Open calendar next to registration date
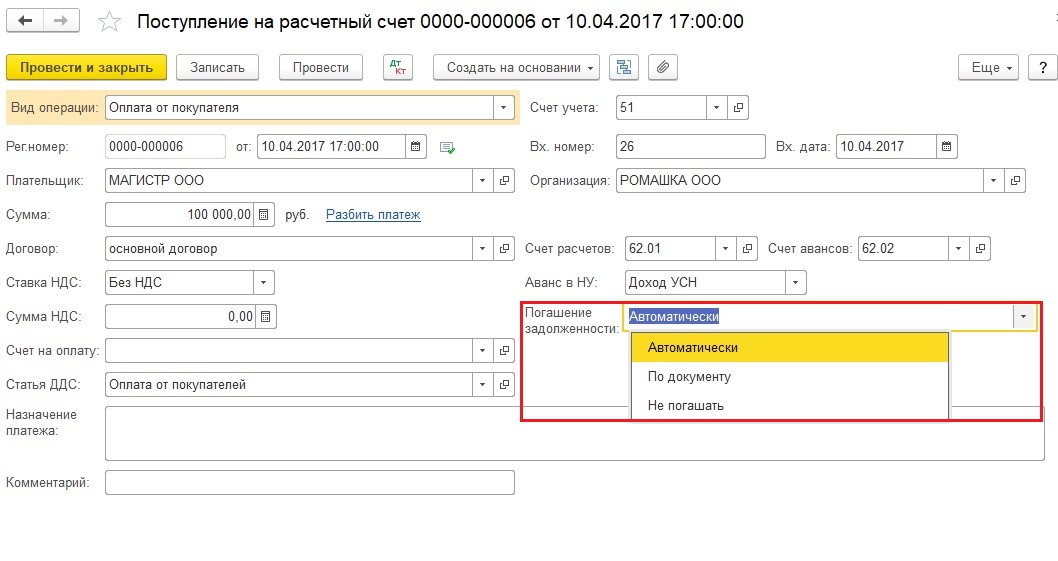1058x561 pixels. [x=416, y=146]
